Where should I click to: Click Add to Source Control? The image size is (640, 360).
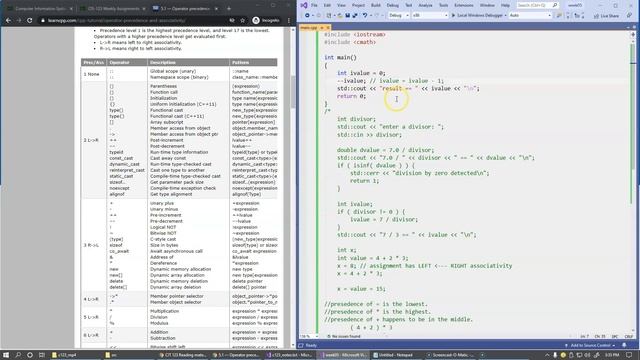point(591,345)
